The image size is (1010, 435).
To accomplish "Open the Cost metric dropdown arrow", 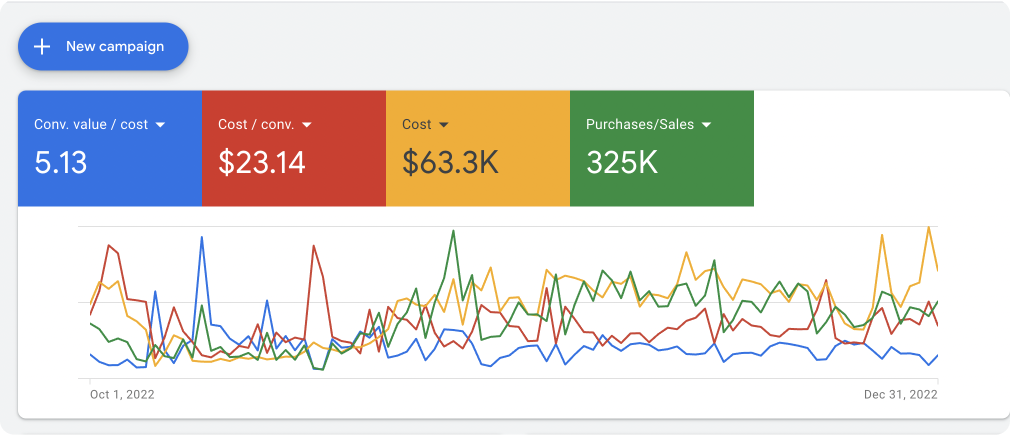I will click(444, 125).
